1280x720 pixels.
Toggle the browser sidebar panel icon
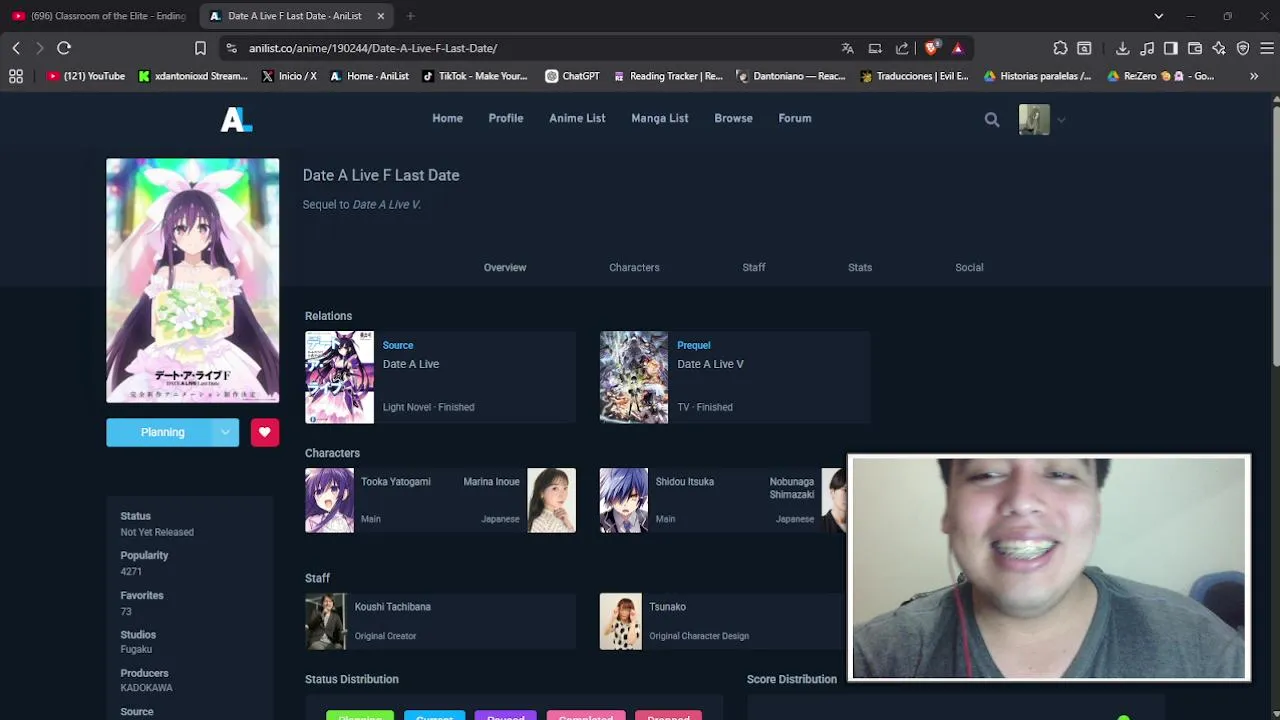(1171, 48)
